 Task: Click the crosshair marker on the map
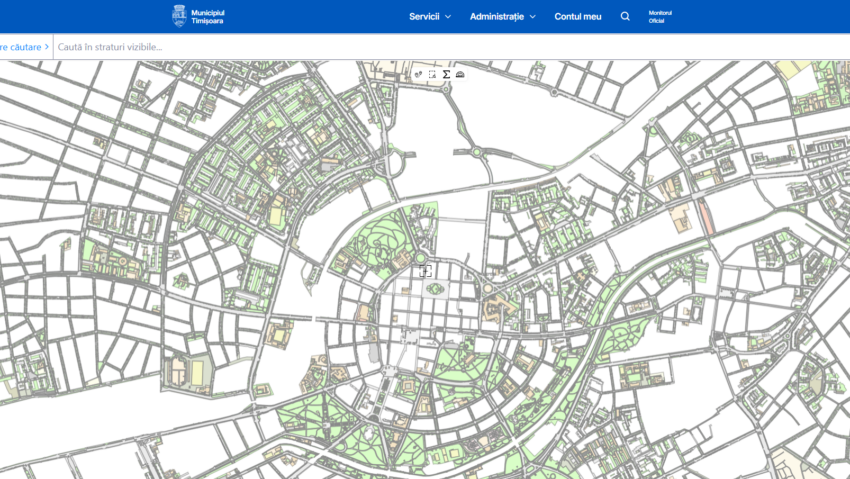[426, 271]
